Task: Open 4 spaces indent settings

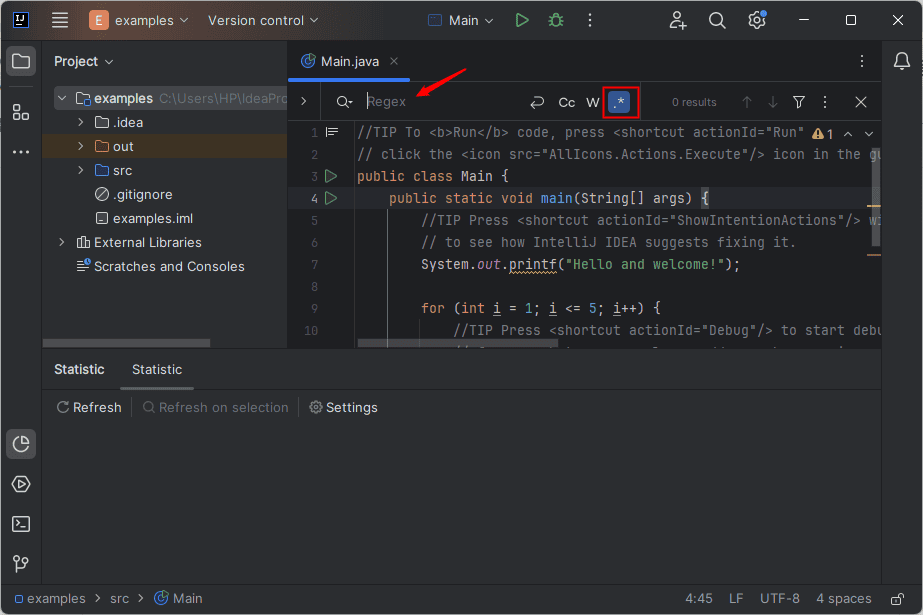Action: (x=844, y=599)
